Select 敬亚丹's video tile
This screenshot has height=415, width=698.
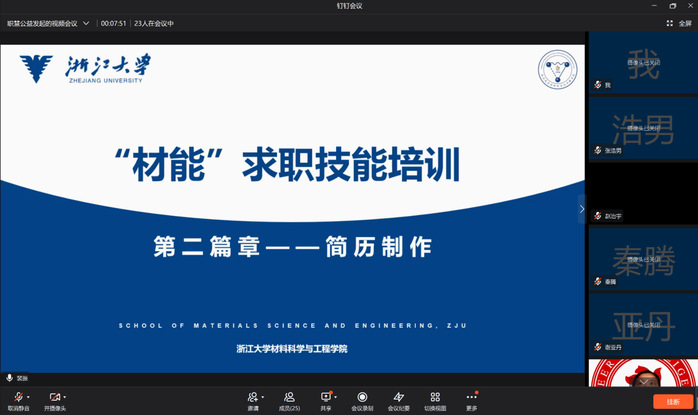click(642, 324)
